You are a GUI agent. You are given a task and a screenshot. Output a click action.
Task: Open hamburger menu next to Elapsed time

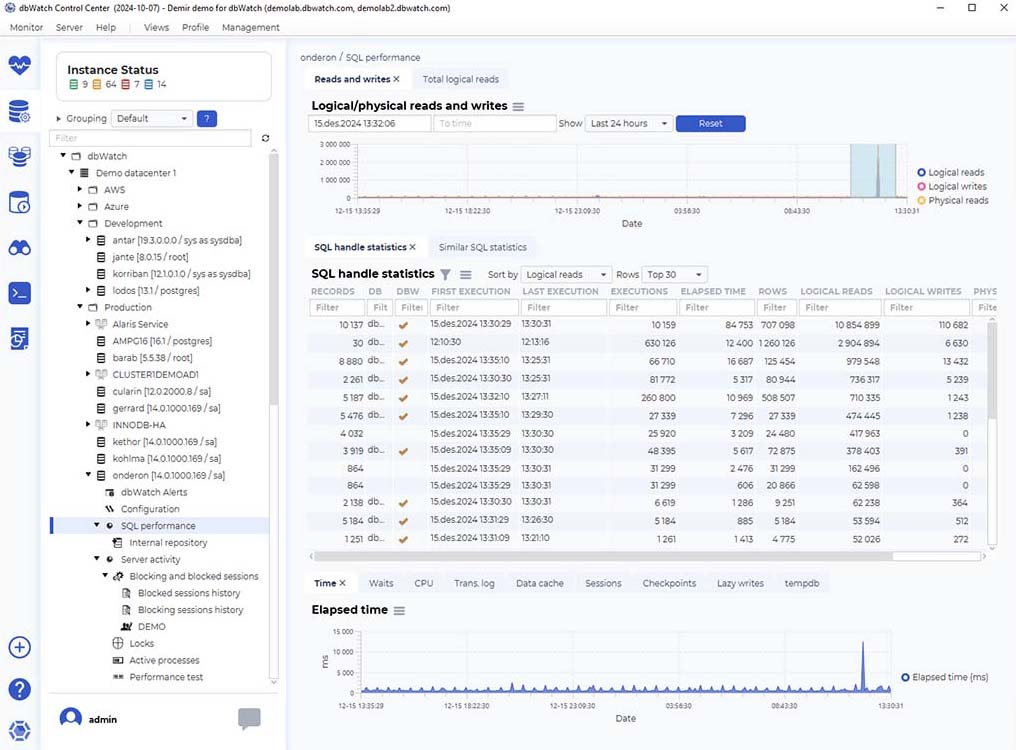pyautogui.click(x=399, y=611)
